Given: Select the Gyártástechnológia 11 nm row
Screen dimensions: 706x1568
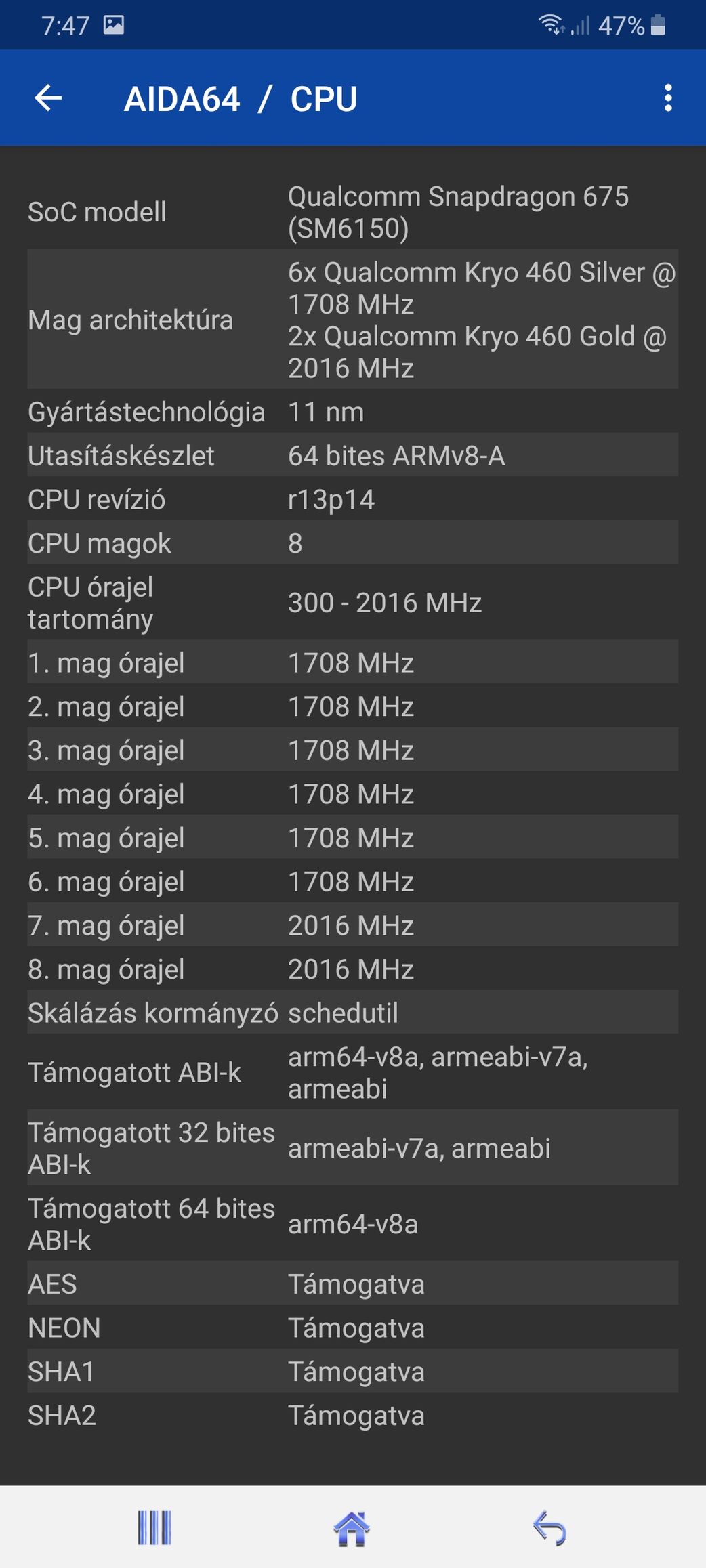Looking at the screenshot, I should tap(353, 412).
